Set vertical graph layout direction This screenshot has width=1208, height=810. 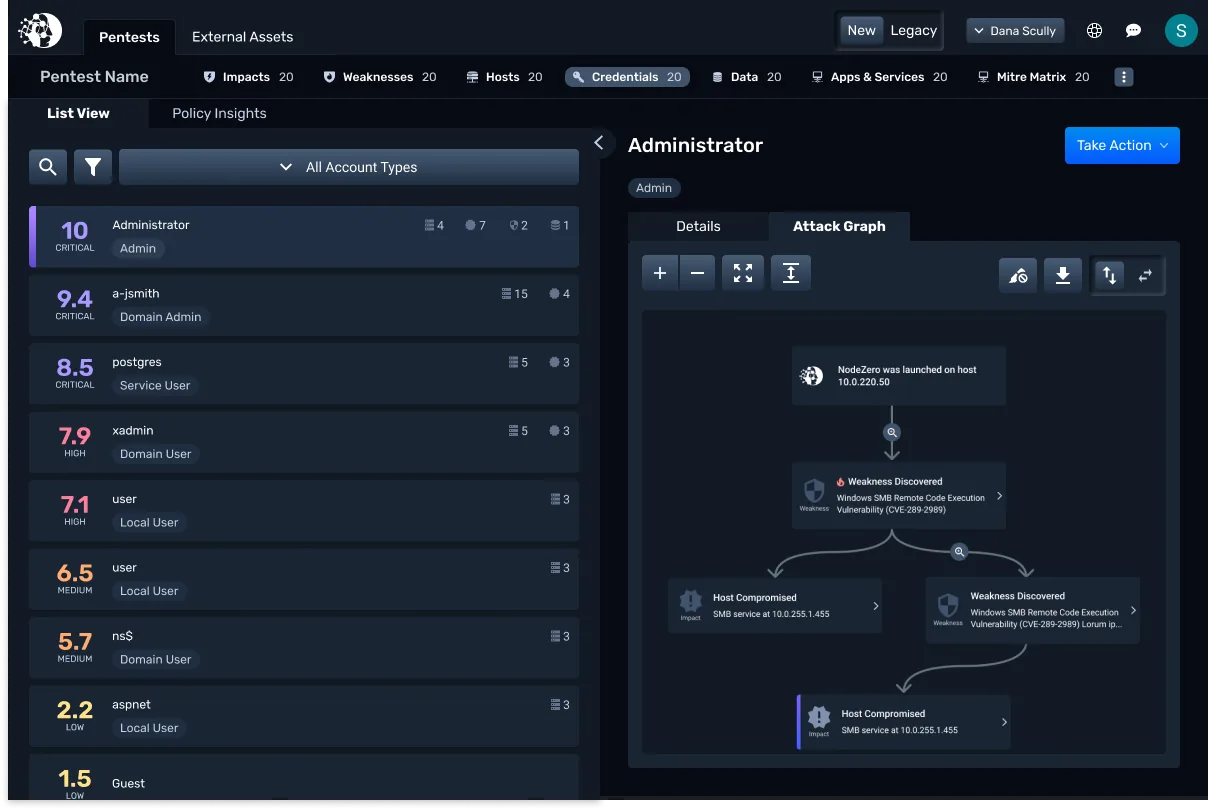tap(1109, 275)
